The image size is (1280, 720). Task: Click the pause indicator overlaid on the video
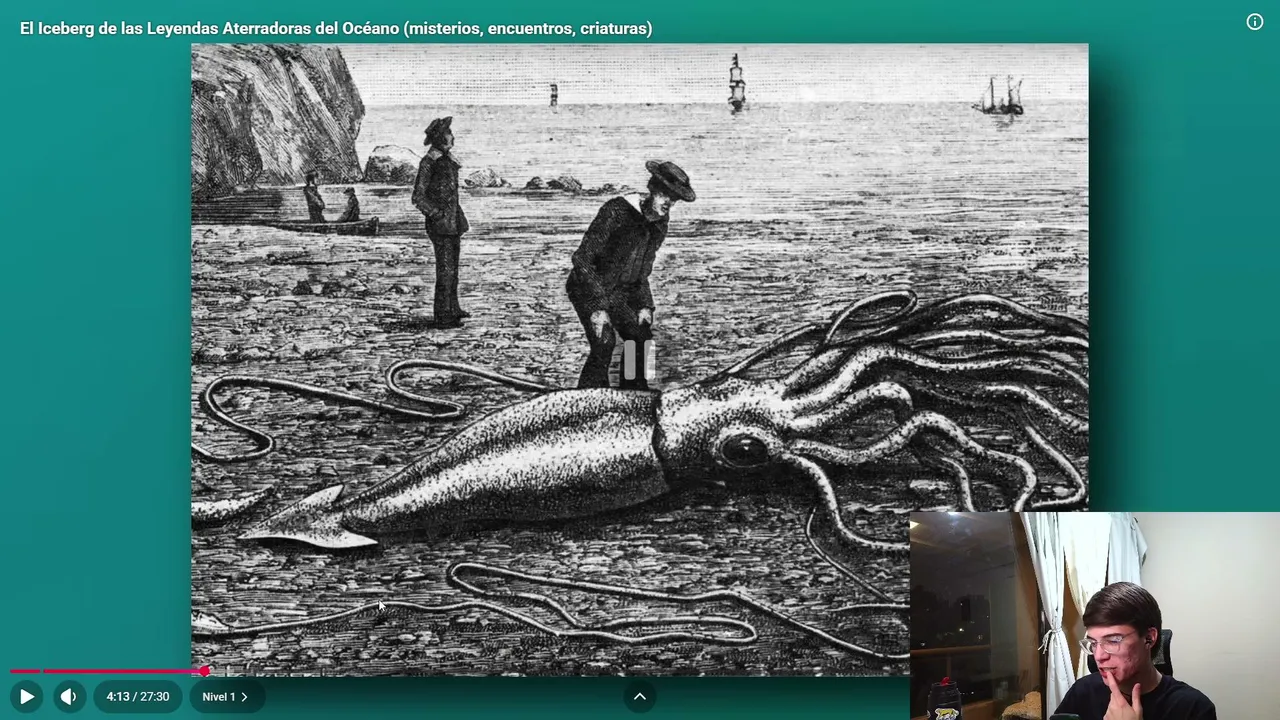639,360
